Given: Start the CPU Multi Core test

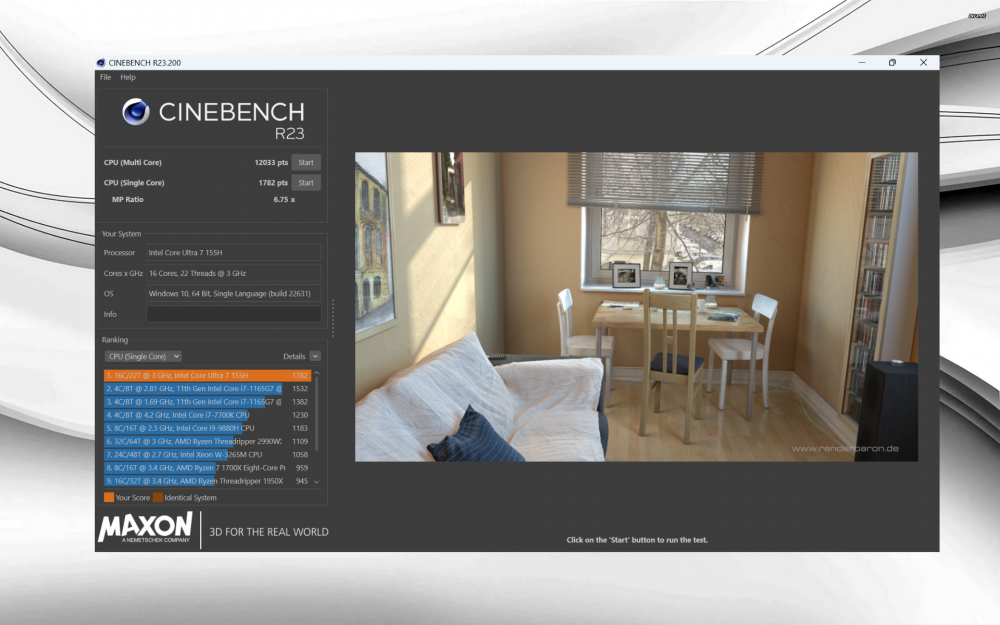Looking at the screenshot, I should pyautogui.click(x=306, y=163).
